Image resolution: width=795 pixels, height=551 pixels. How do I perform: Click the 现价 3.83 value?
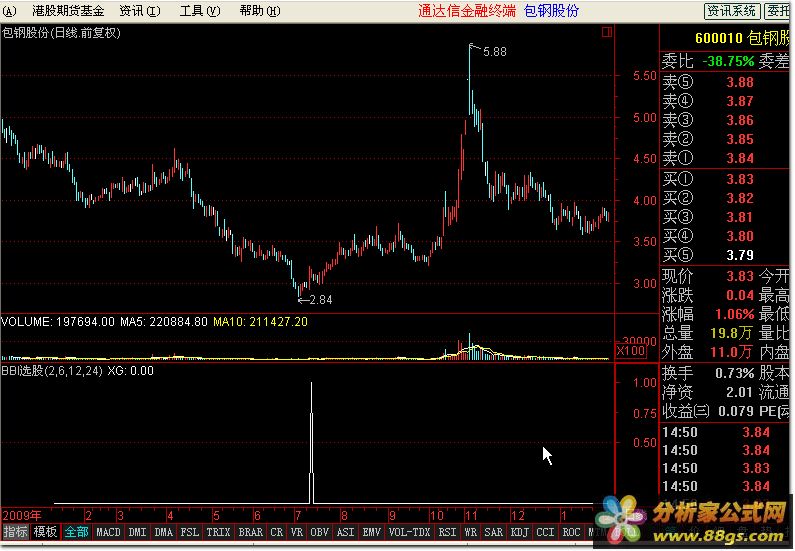coord(740,276)
